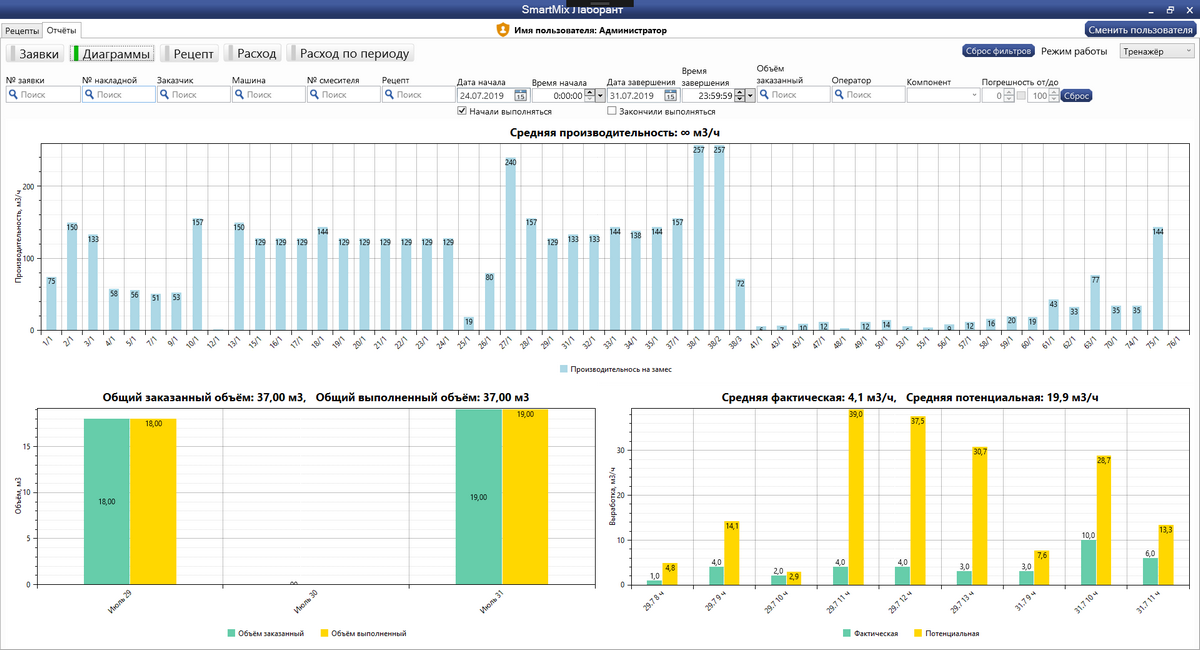Open the Режим работы dropdown

[1157, 51]
